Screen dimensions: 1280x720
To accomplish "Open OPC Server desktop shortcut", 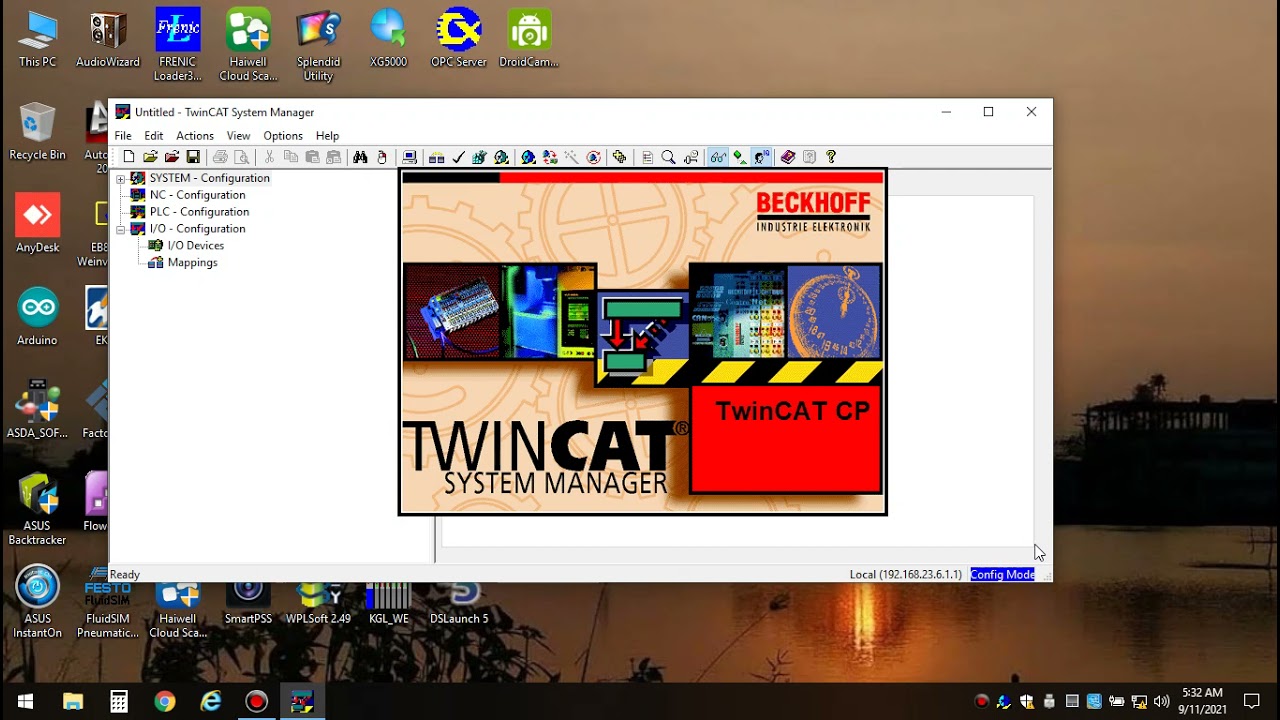I will point(458,40).
